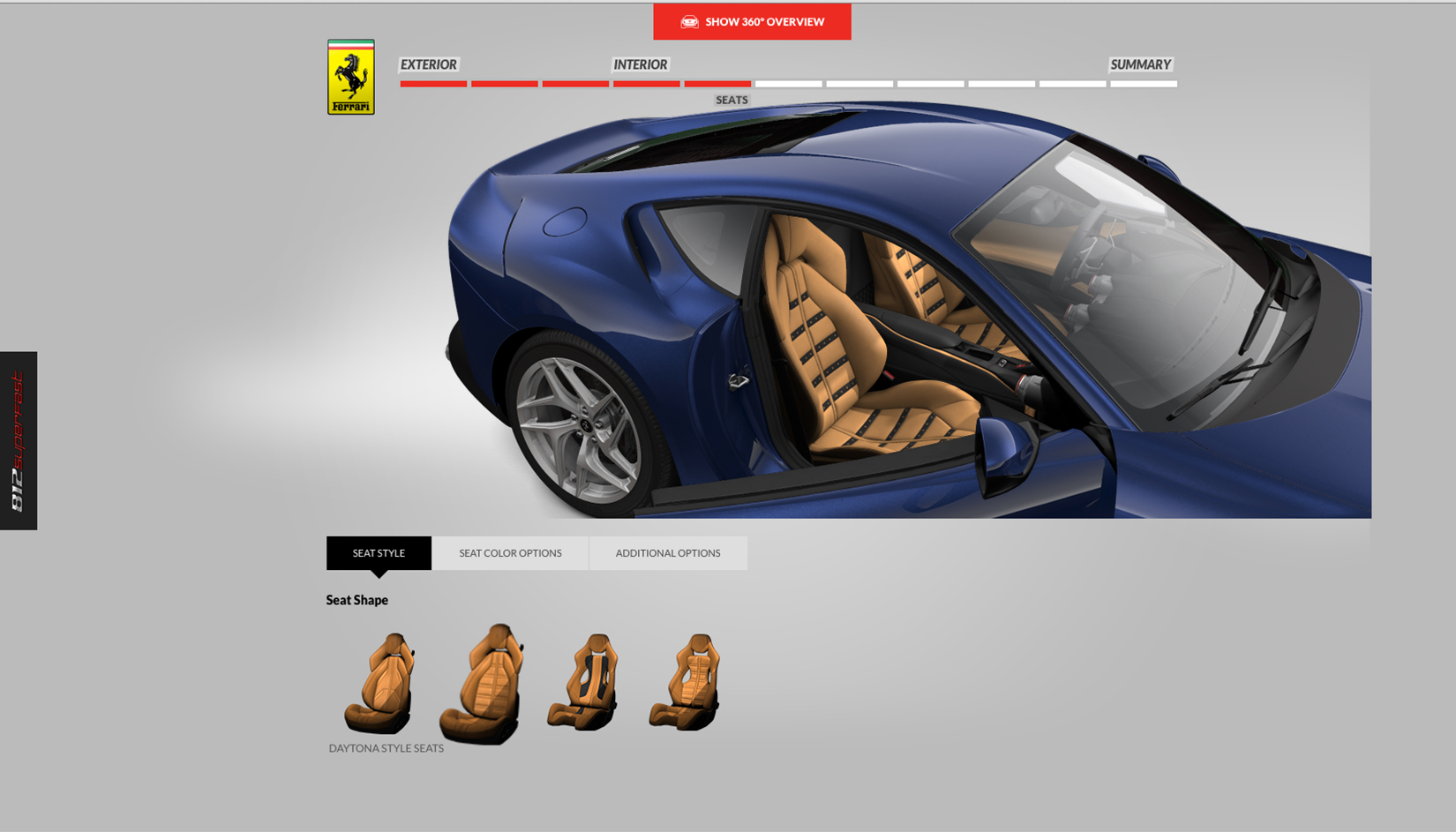The width and height of the screenshot is (1456, 832).
Task: Select the Seat Style tab
Action: (x=379, y=553)
